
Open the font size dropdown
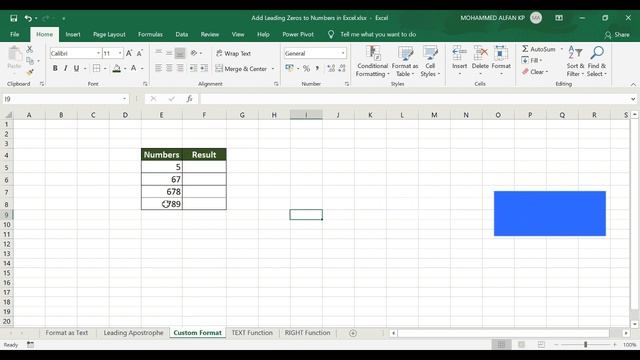point(120,53)
